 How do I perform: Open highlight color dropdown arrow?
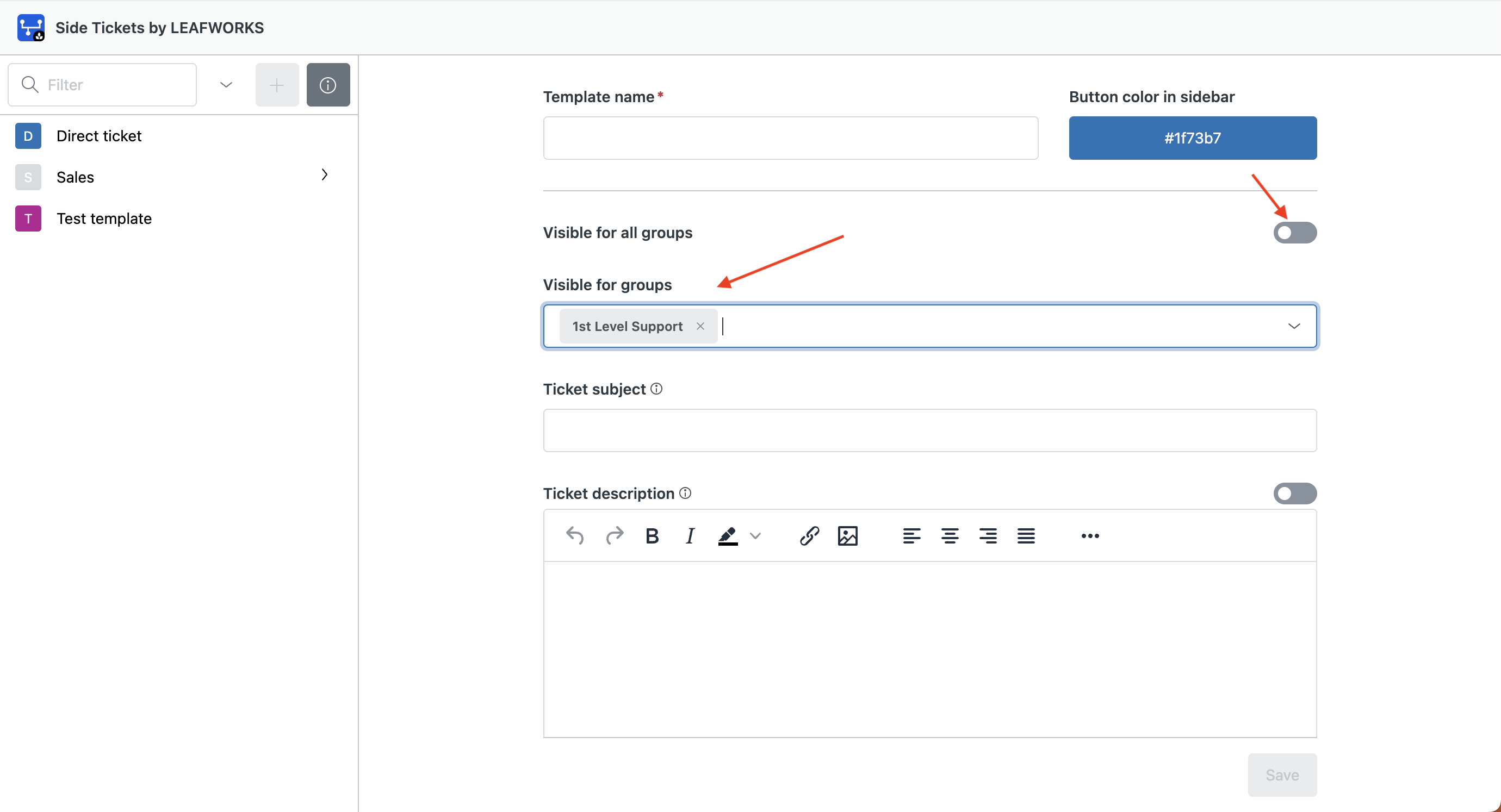pos(756,535)
